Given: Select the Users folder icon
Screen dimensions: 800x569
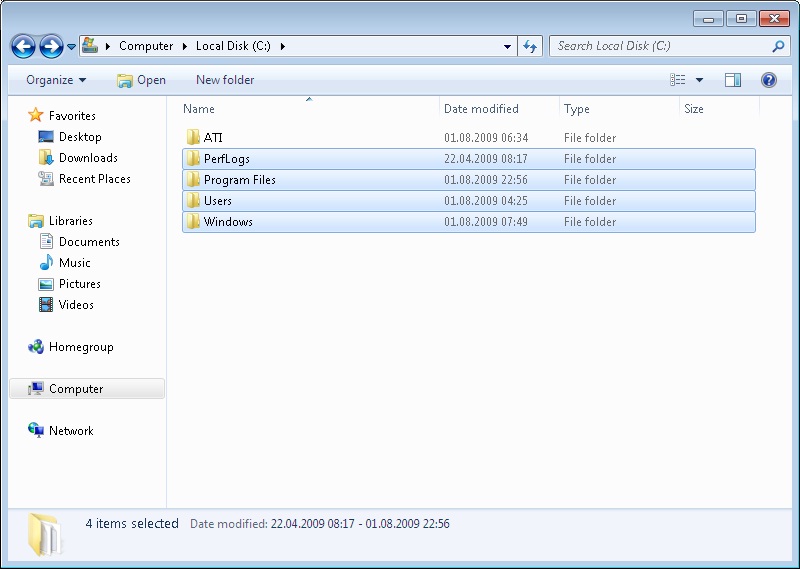Looking at the screenshot, I should coord(193,200).
